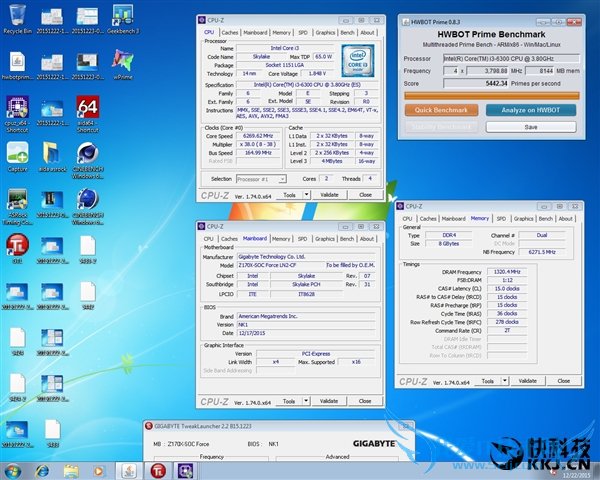600x480 pixels.
Task: Click Save button in HWBOT Prime
Action: click(x=531, y=127)
